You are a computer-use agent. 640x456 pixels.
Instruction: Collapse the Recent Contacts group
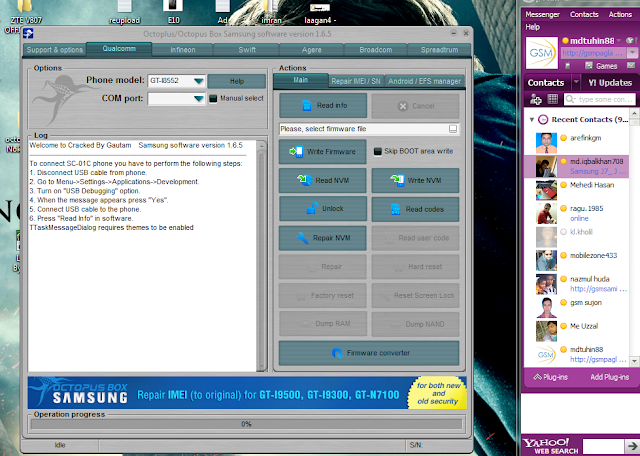tap(531, 120)
